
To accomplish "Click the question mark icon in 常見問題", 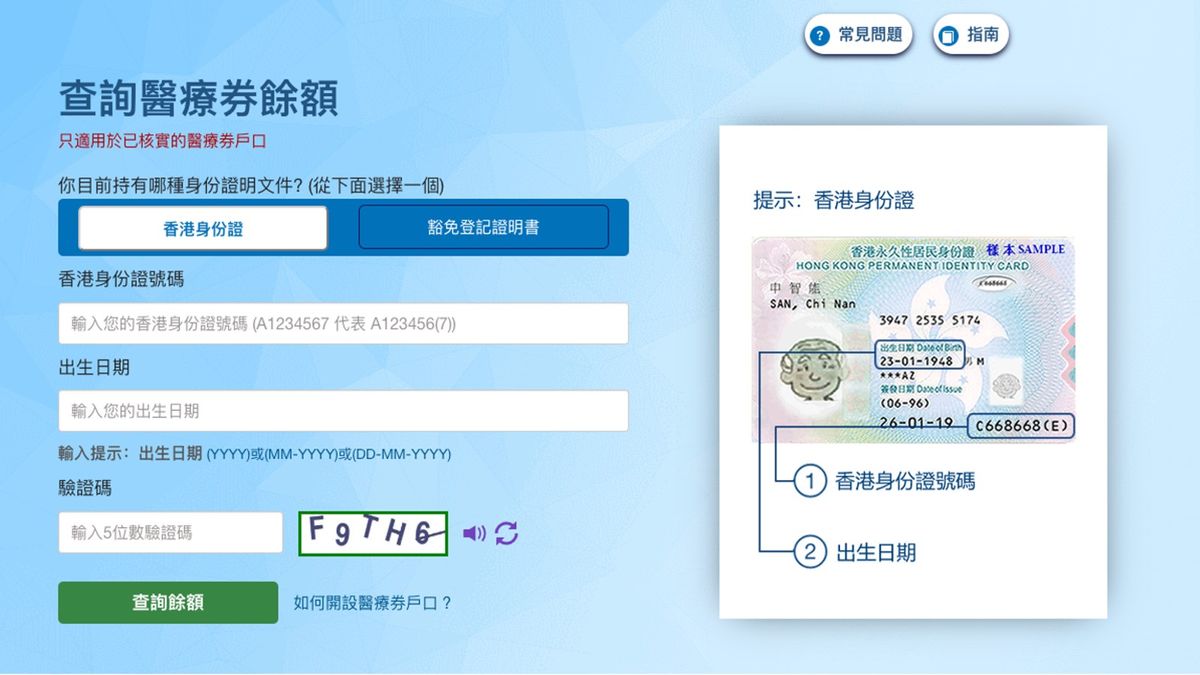I will (820, 36).
